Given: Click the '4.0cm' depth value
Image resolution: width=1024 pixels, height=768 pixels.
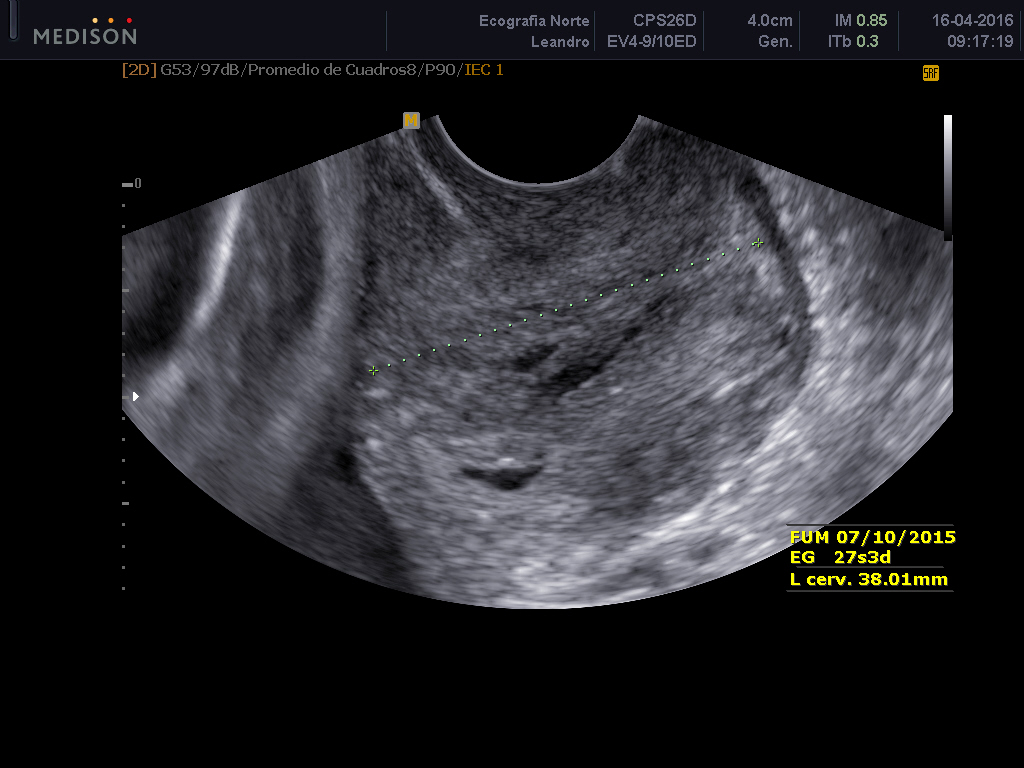Looking at the screenshot, I should tap(770, 20).
